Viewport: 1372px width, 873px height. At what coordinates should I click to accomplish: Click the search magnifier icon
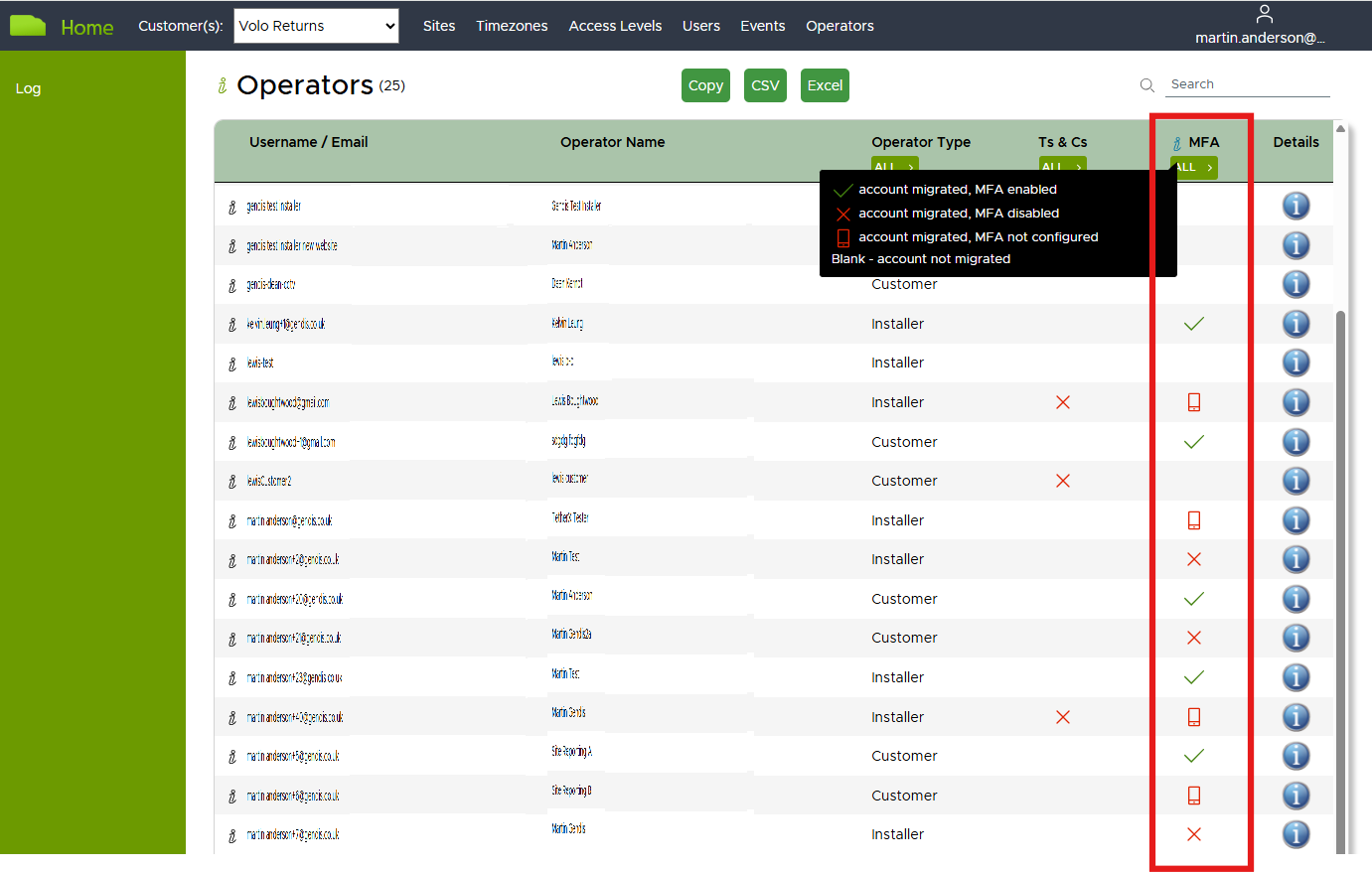tap(1147, 85)
